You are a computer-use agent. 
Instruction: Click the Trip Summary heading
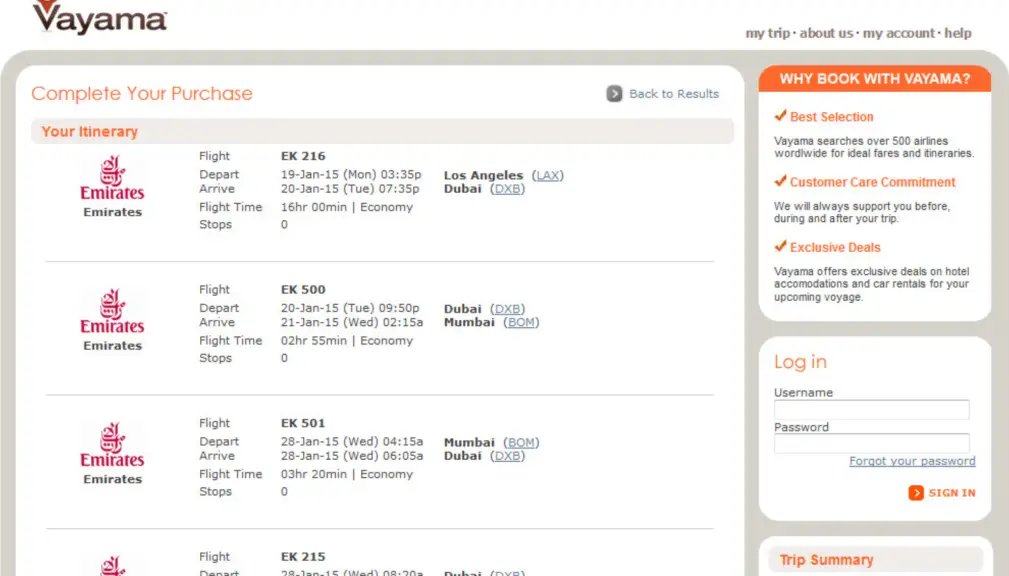[x=826, y=560]
